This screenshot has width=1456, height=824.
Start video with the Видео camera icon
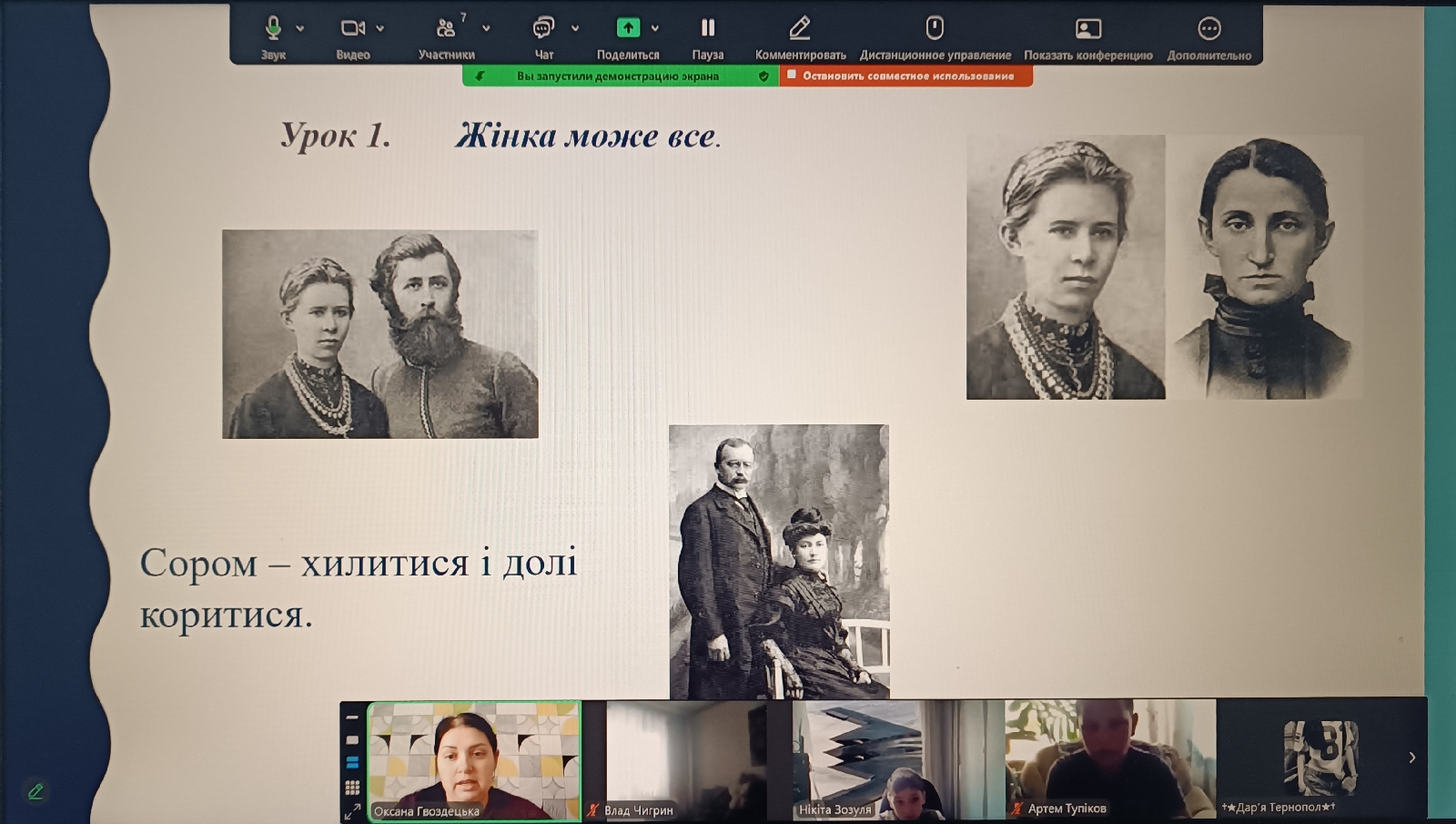(352, 28)
